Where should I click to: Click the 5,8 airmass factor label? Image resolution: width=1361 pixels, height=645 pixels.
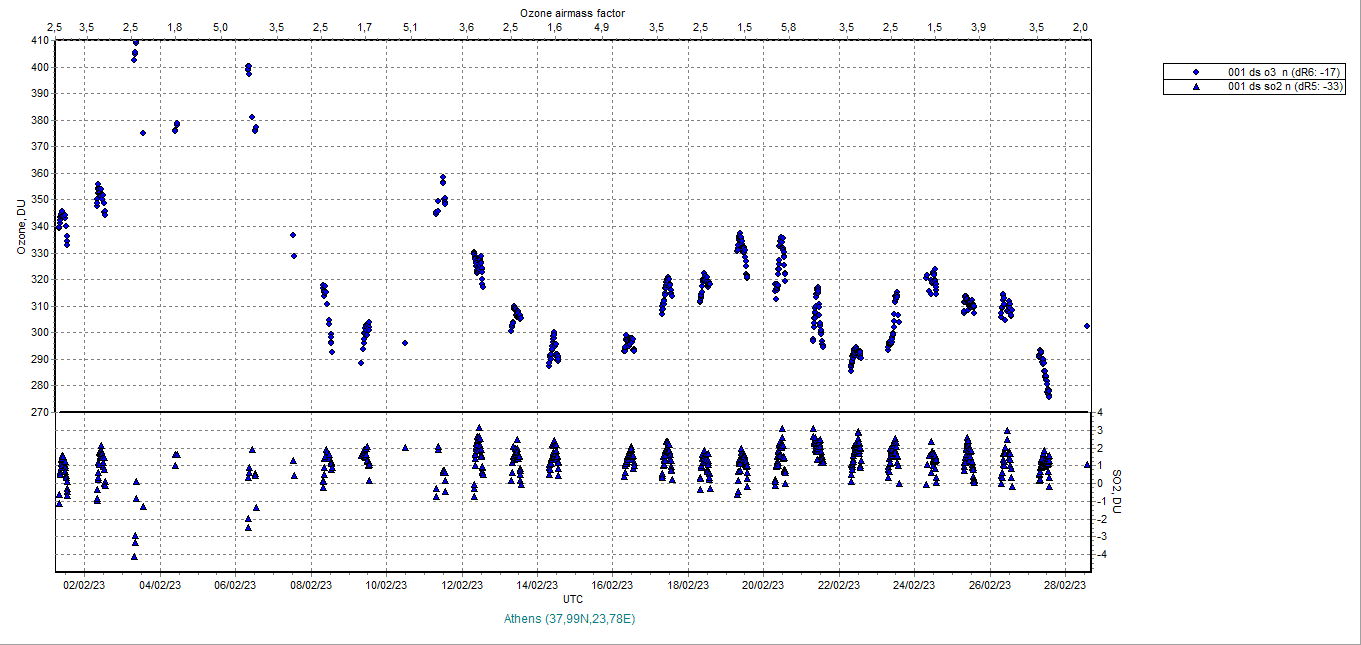coord(788,26)
